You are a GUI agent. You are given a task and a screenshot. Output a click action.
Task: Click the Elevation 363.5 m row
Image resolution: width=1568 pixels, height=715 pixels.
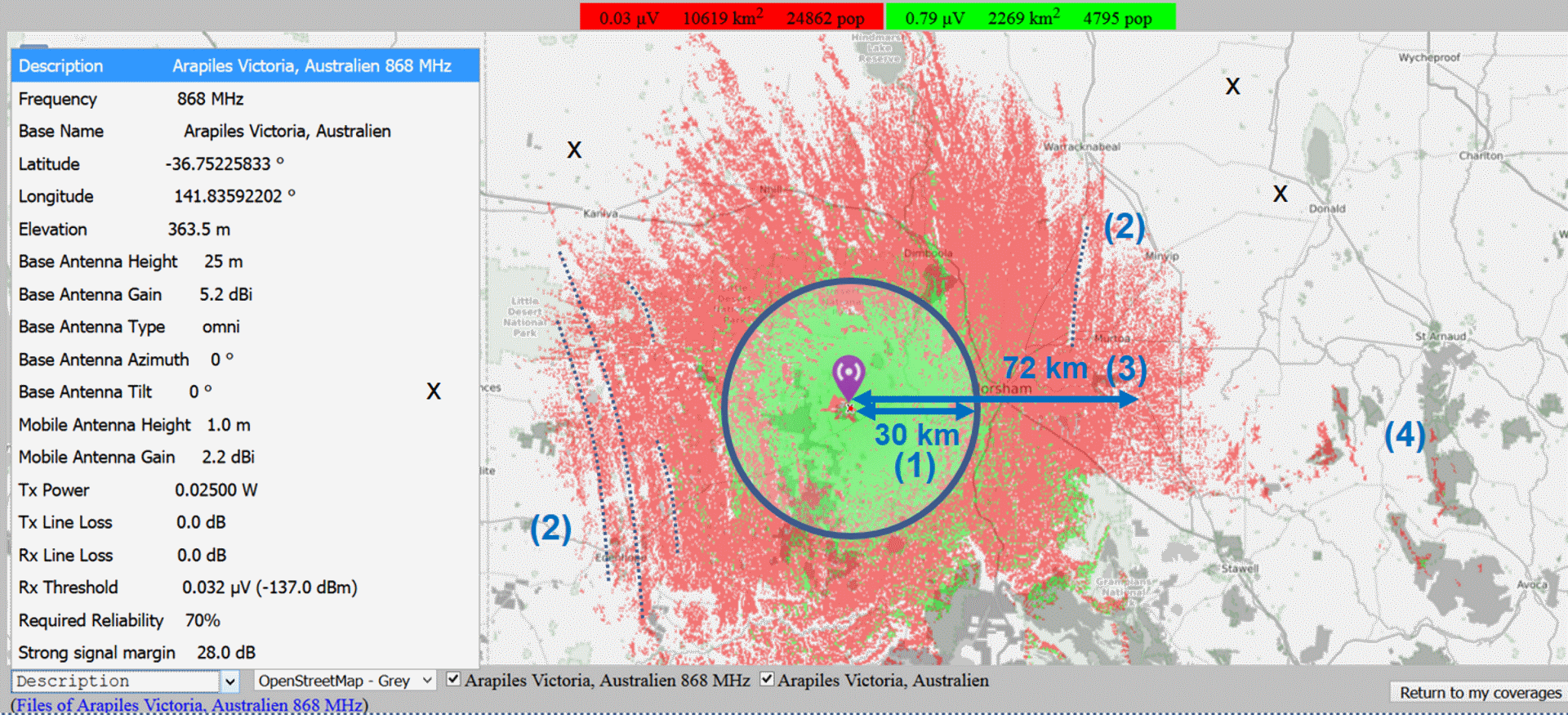click(245, 230)
